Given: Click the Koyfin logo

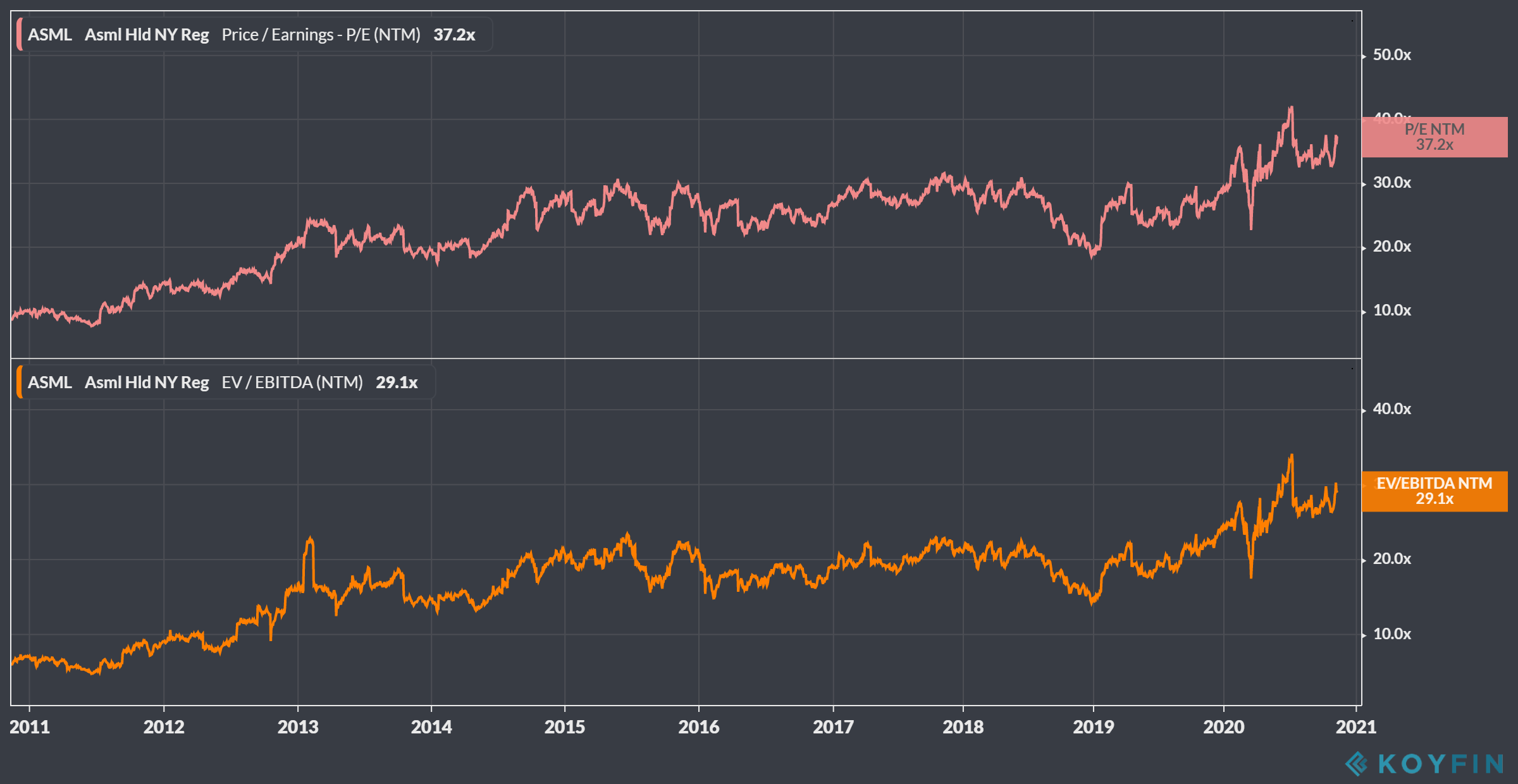Looking at the screenshot, I should coord(1424,764).
